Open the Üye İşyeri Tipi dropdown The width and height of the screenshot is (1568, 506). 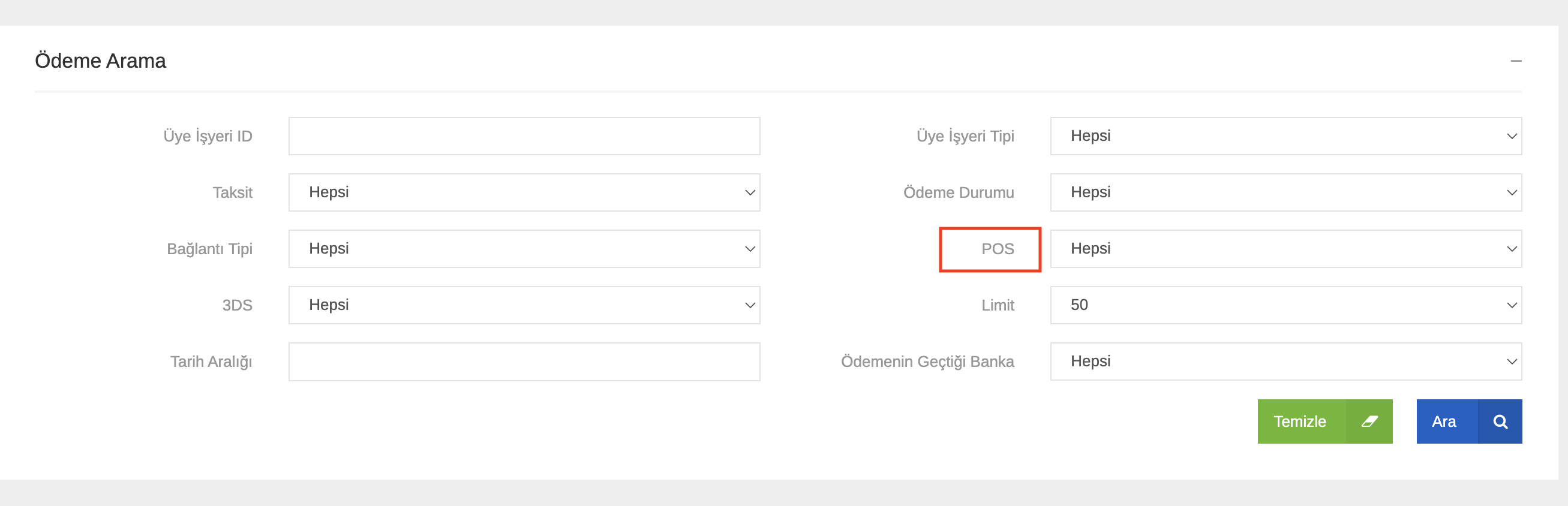click(1285, 136)
